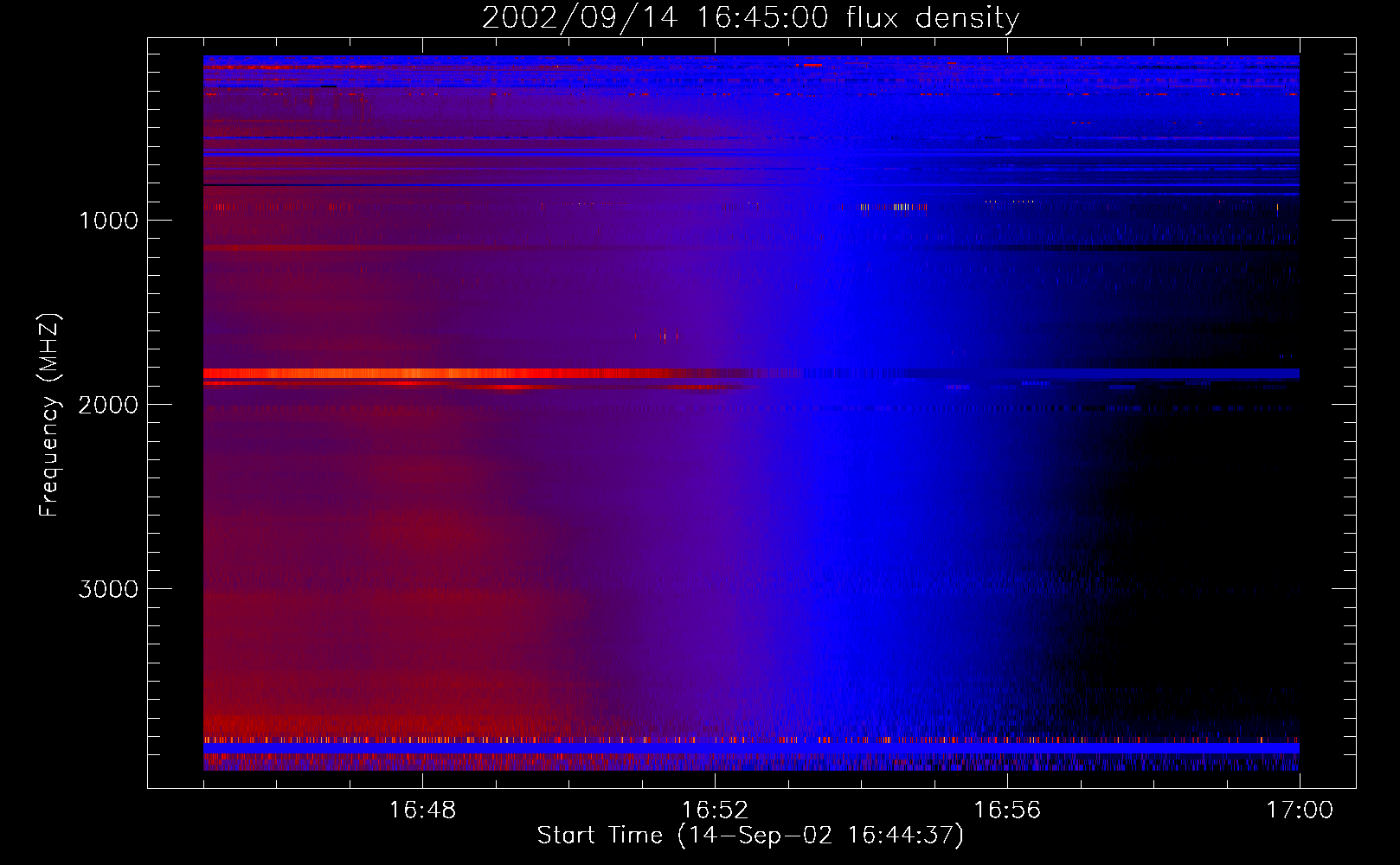This screenshot has height=865, width=1400.
Task: Click the "17:00" time tick label
Action: pos(1300,811)
